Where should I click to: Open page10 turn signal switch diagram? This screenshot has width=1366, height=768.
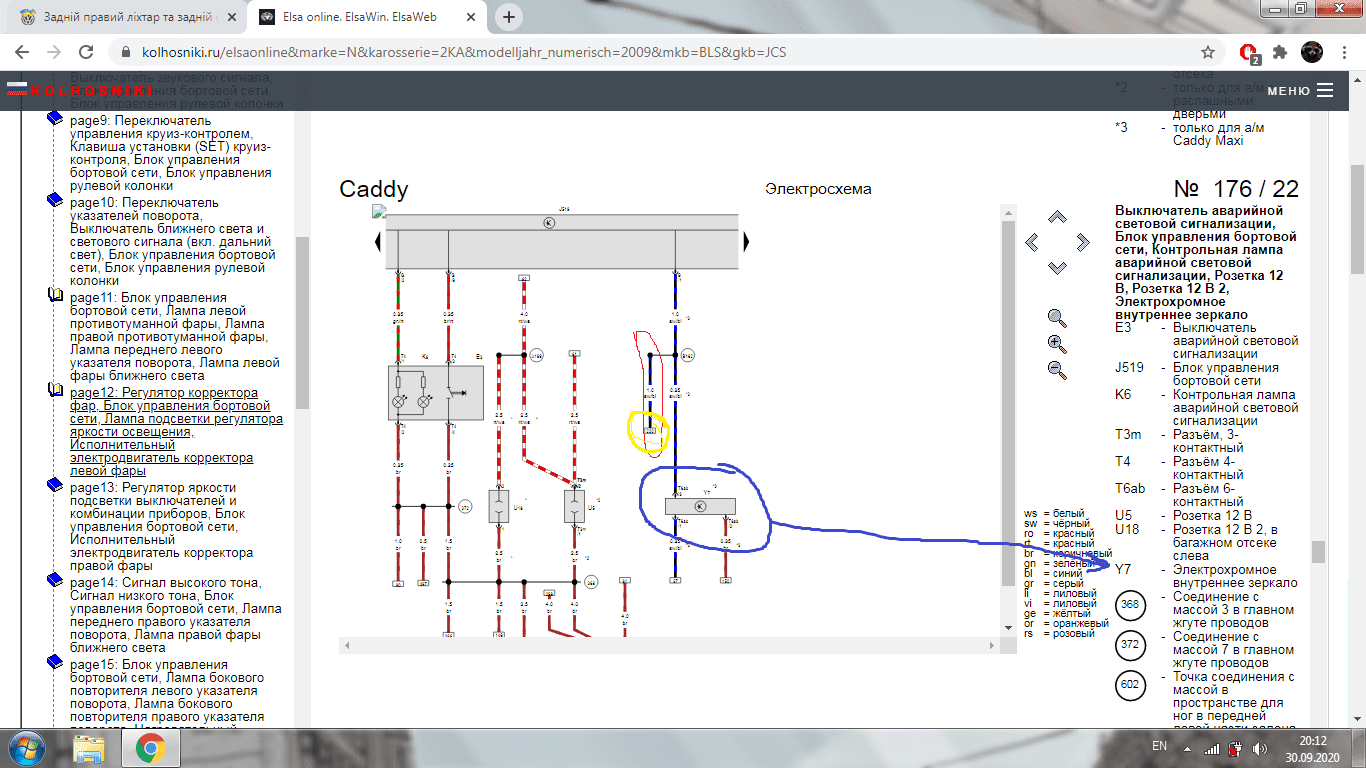coord(171,242)
